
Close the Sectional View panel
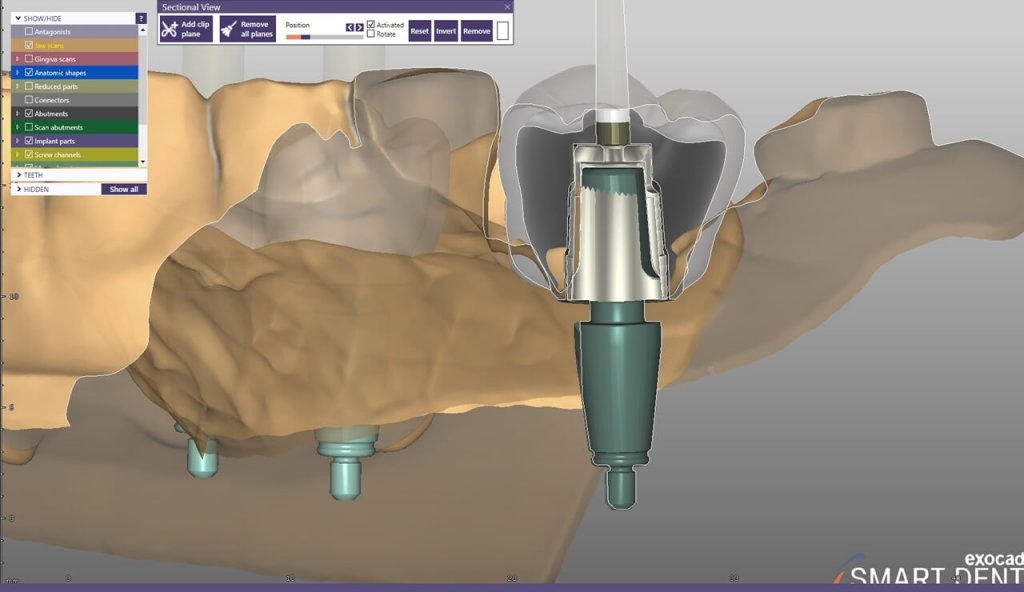click(x=507, y=7)
